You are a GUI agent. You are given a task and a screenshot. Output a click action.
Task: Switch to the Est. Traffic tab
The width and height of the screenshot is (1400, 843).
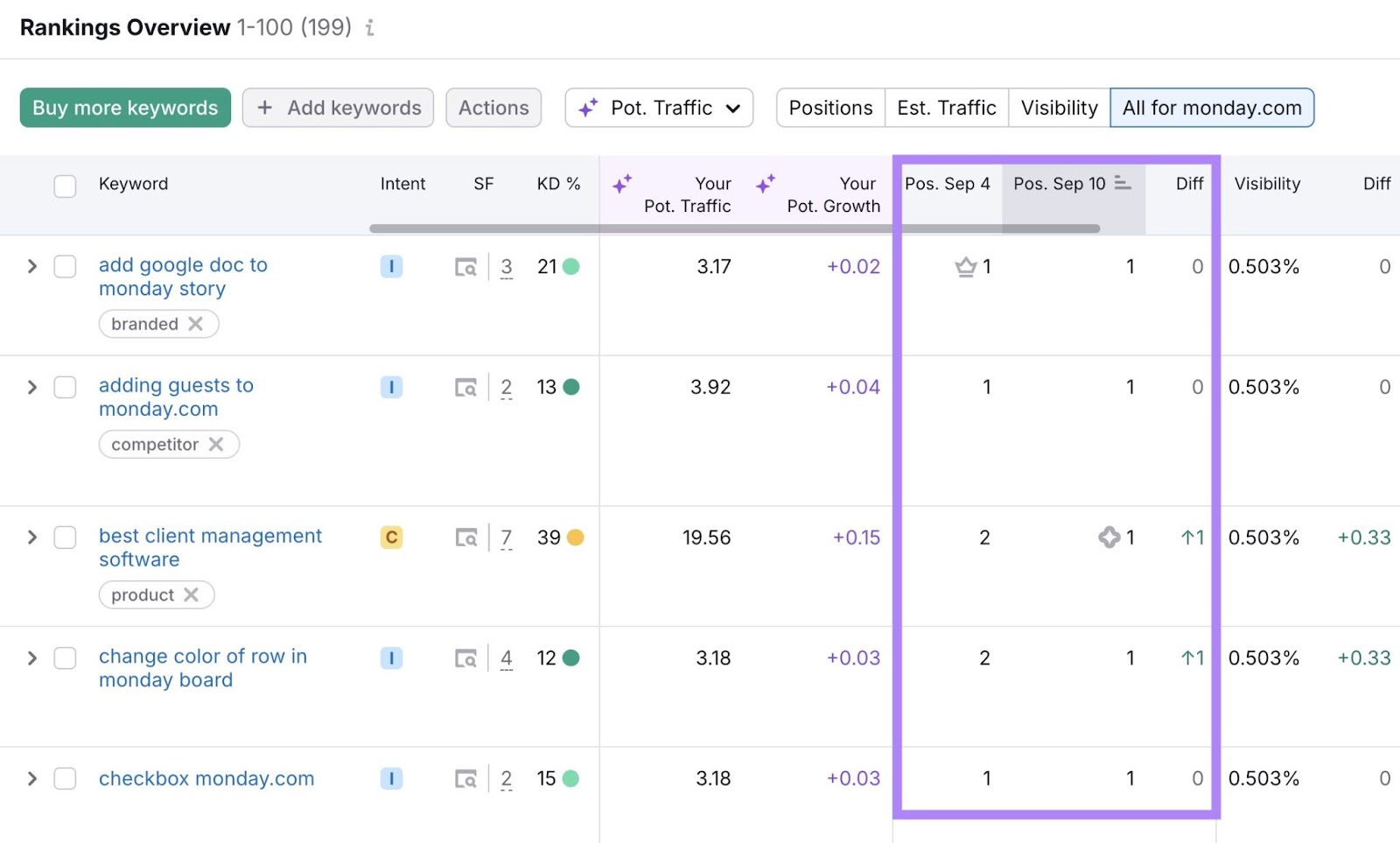tap(946, 108)
